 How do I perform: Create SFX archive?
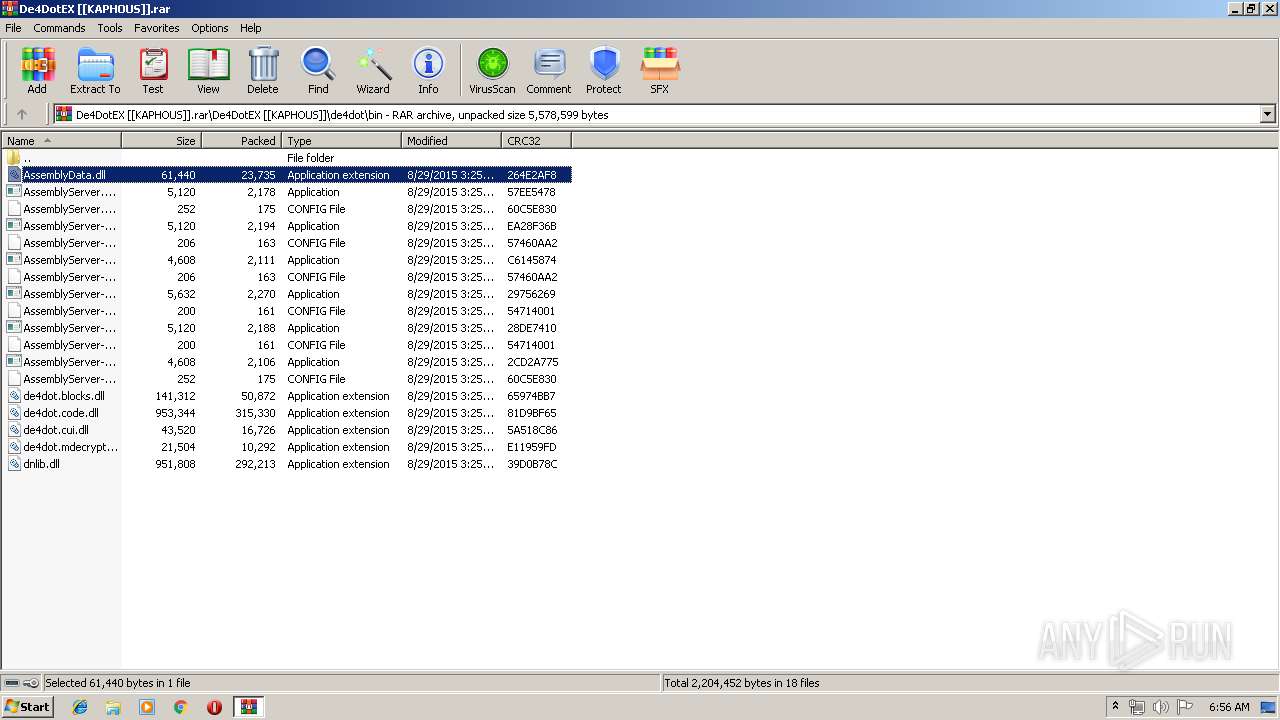[x=660, y=70]
